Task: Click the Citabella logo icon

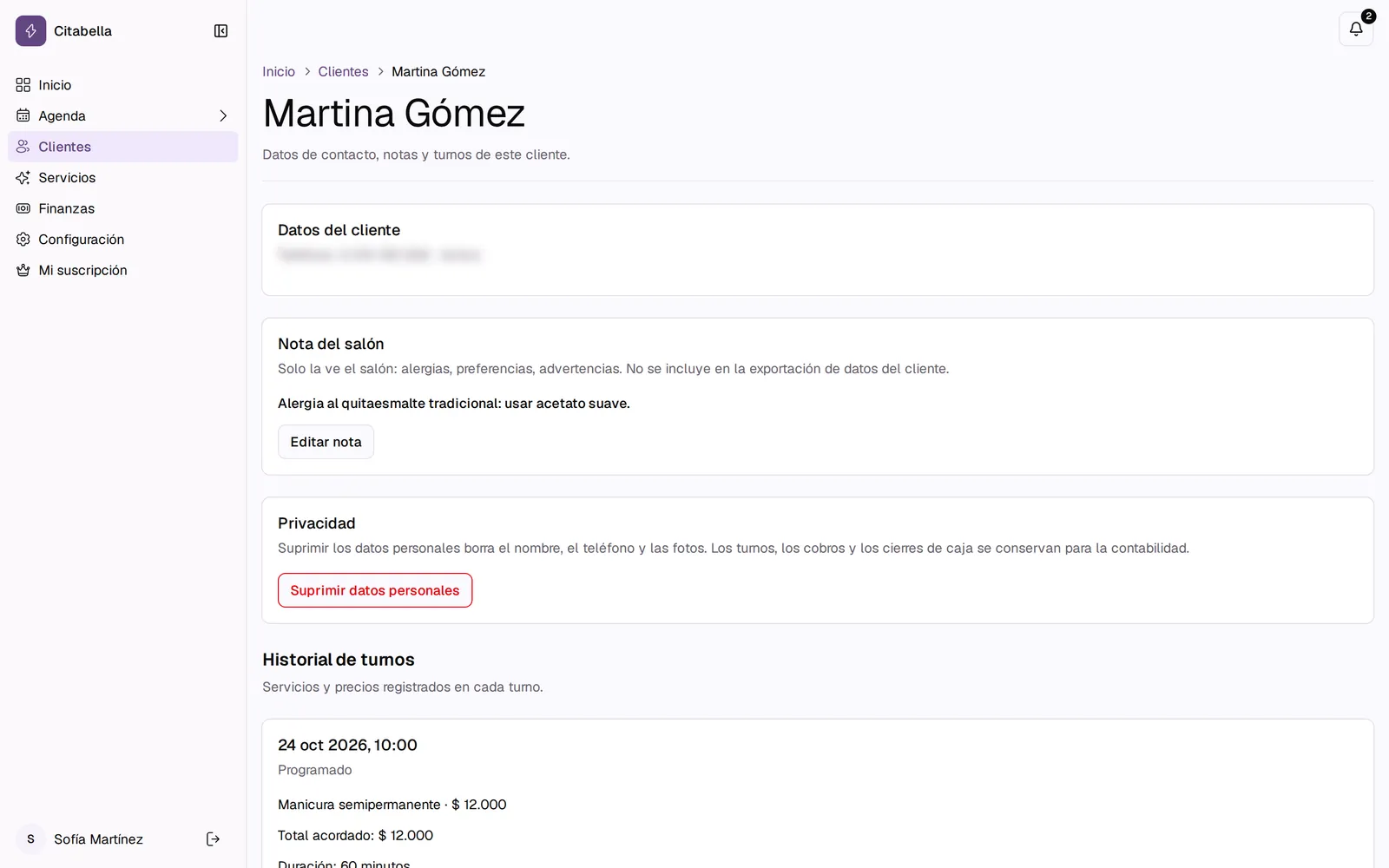Action: [x=30, y=31]
